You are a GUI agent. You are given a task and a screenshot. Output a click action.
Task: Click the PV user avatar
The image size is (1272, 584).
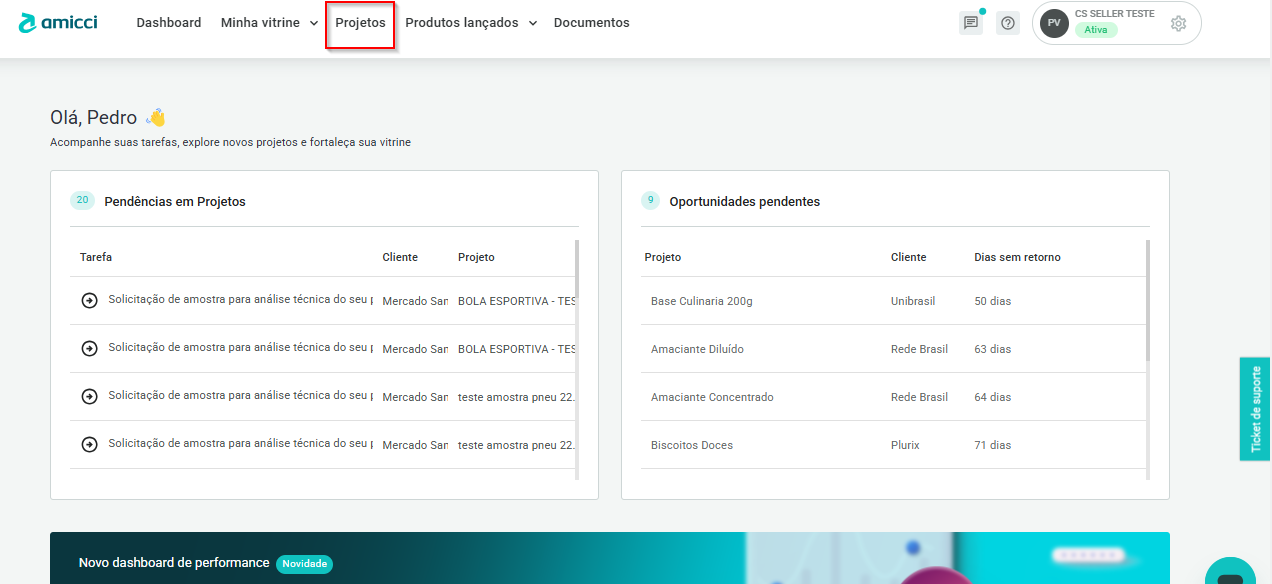(x=1054, y=23)
